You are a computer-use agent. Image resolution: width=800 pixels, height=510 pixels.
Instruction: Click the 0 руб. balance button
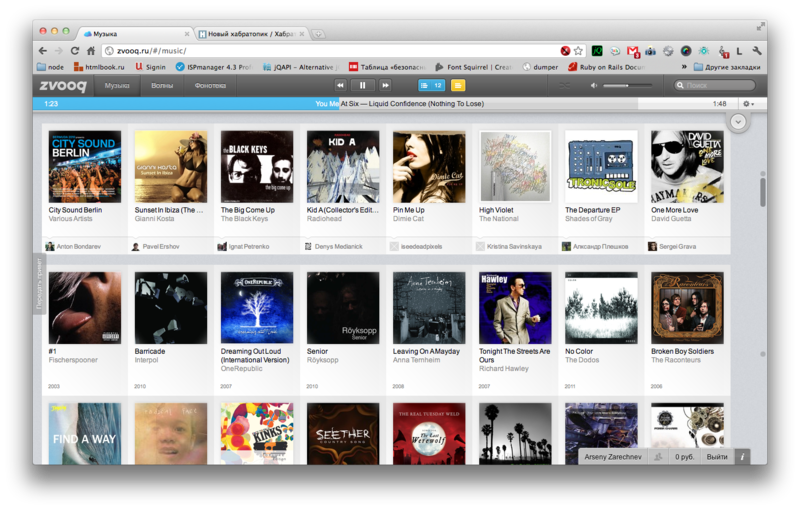[684, 457]
